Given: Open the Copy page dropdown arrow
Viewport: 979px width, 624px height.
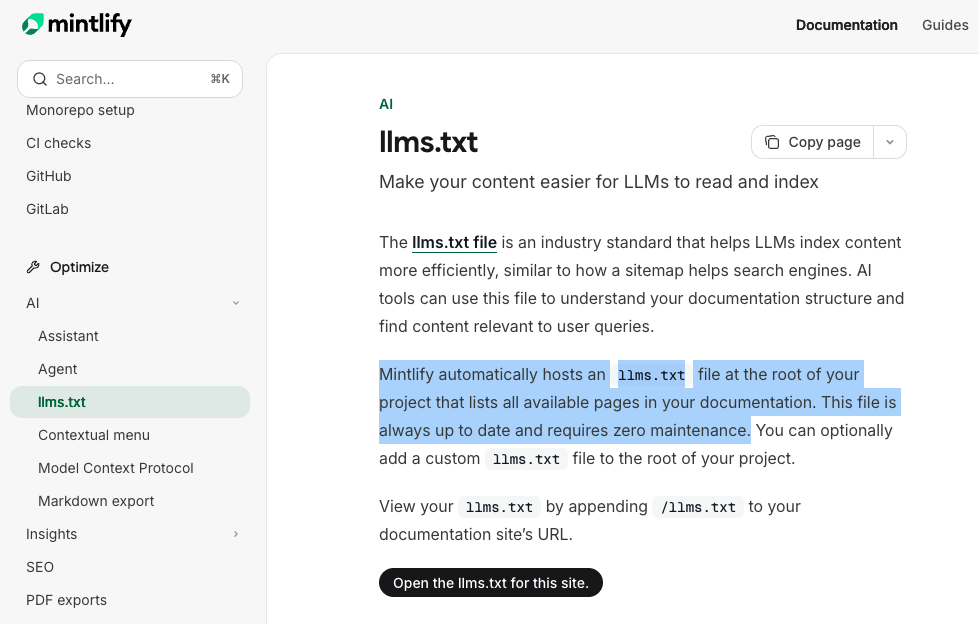Looking at the screenshot, I should 889,141.
